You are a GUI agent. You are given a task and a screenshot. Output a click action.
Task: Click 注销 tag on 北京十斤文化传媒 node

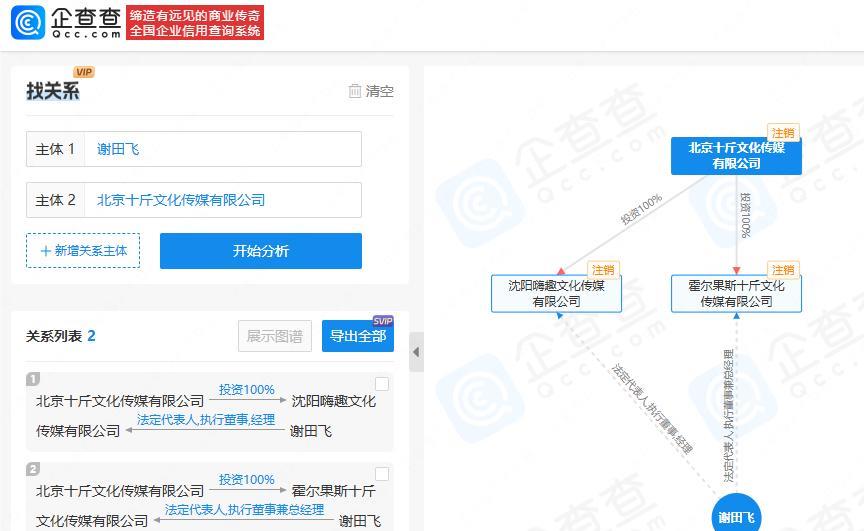click(x=783, y=133)
